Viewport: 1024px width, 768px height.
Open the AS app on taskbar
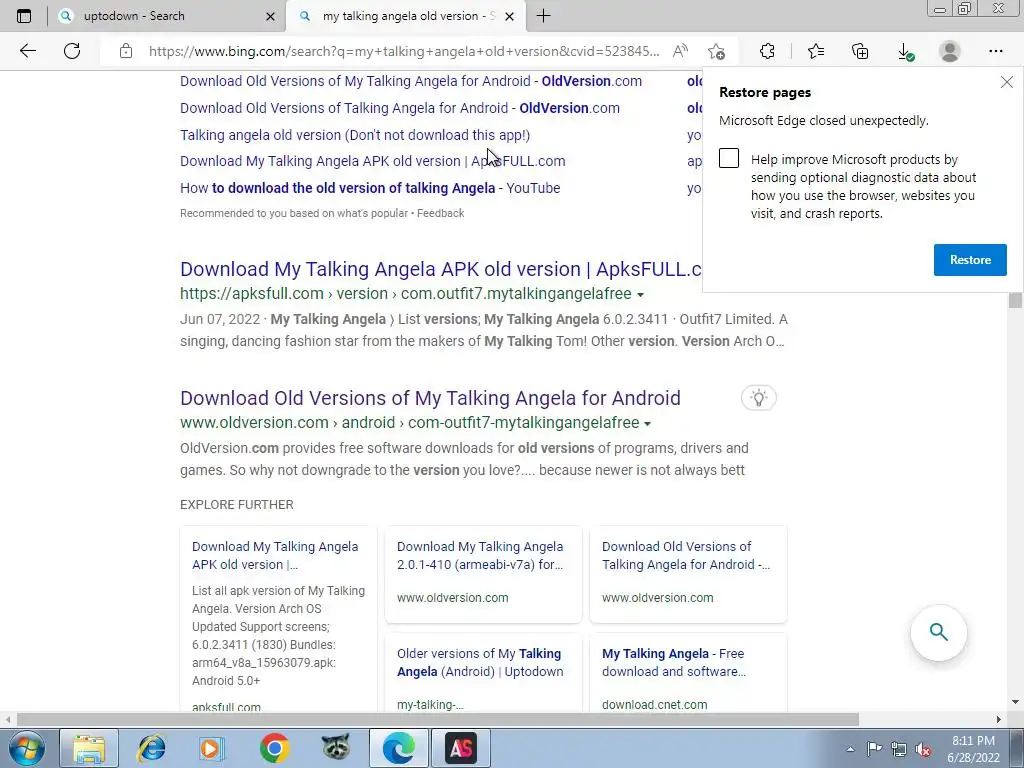point(461,748)
